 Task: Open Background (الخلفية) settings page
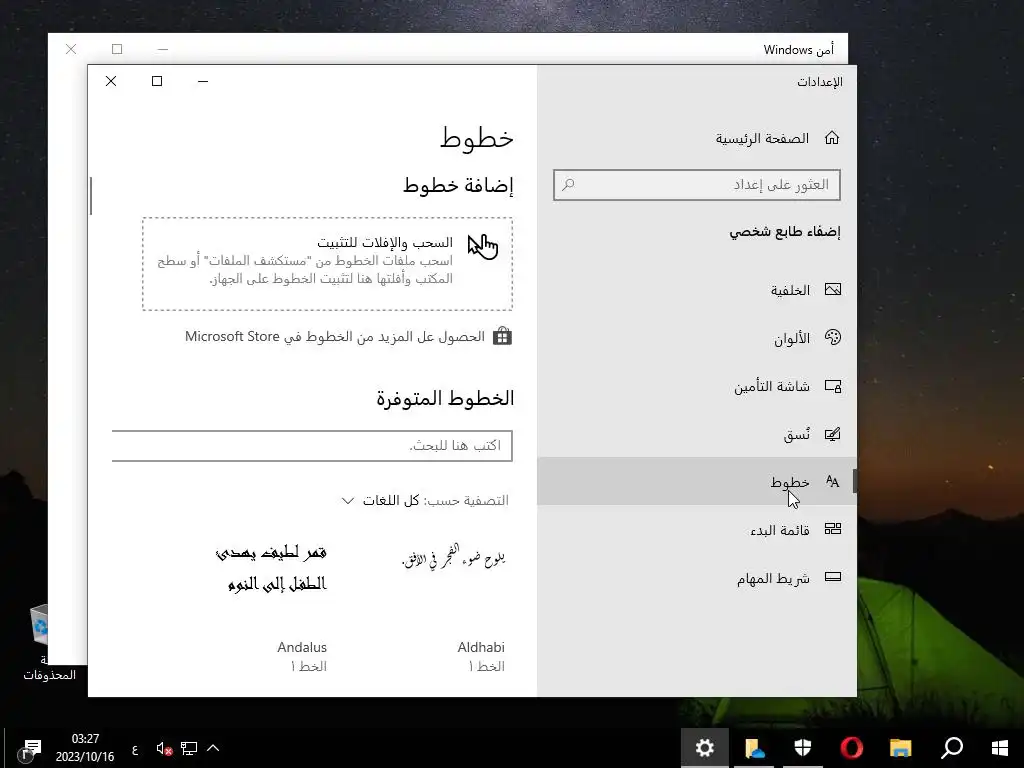(x=696, y=290)
